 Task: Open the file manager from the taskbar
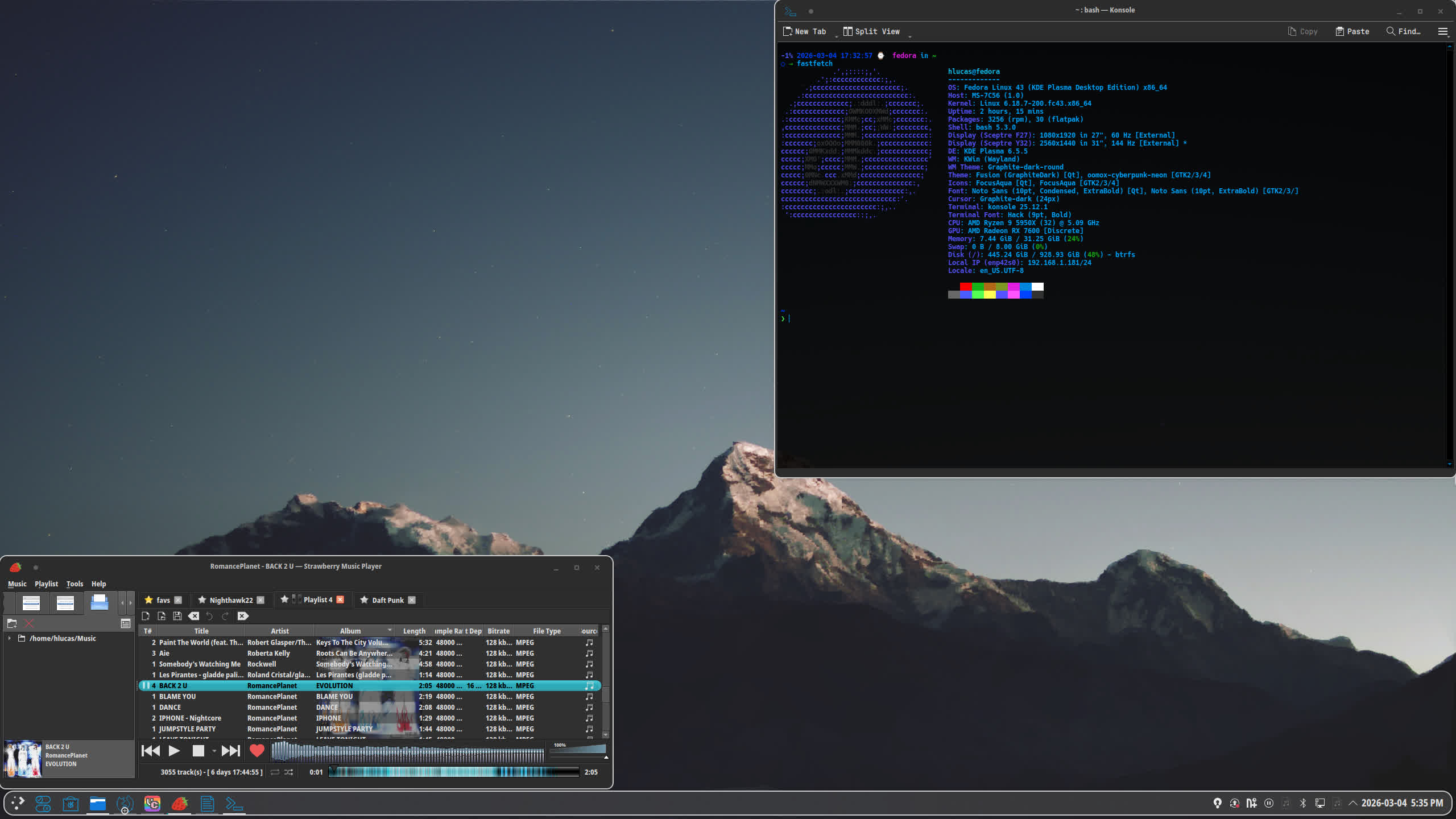pos(98,804)
